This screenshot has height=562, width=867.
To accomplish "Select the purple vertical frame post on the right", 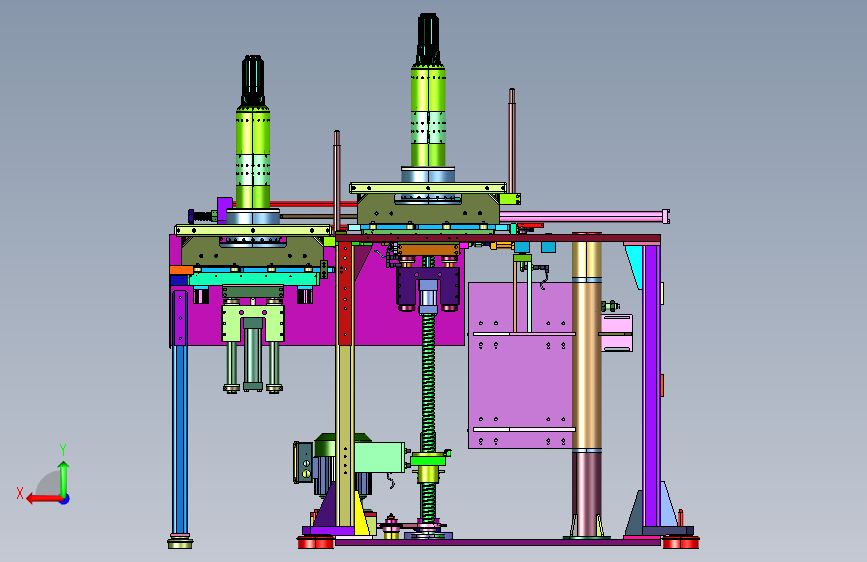I will tap(652, 384).
